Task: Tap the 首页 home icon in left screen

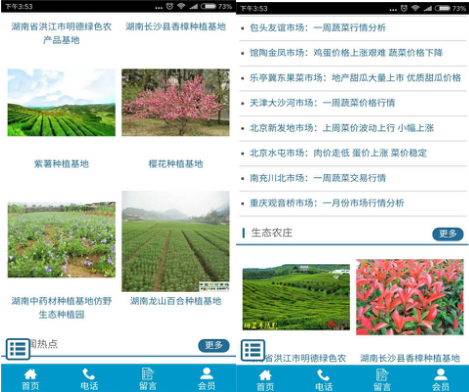Action: tap(30, 379)
